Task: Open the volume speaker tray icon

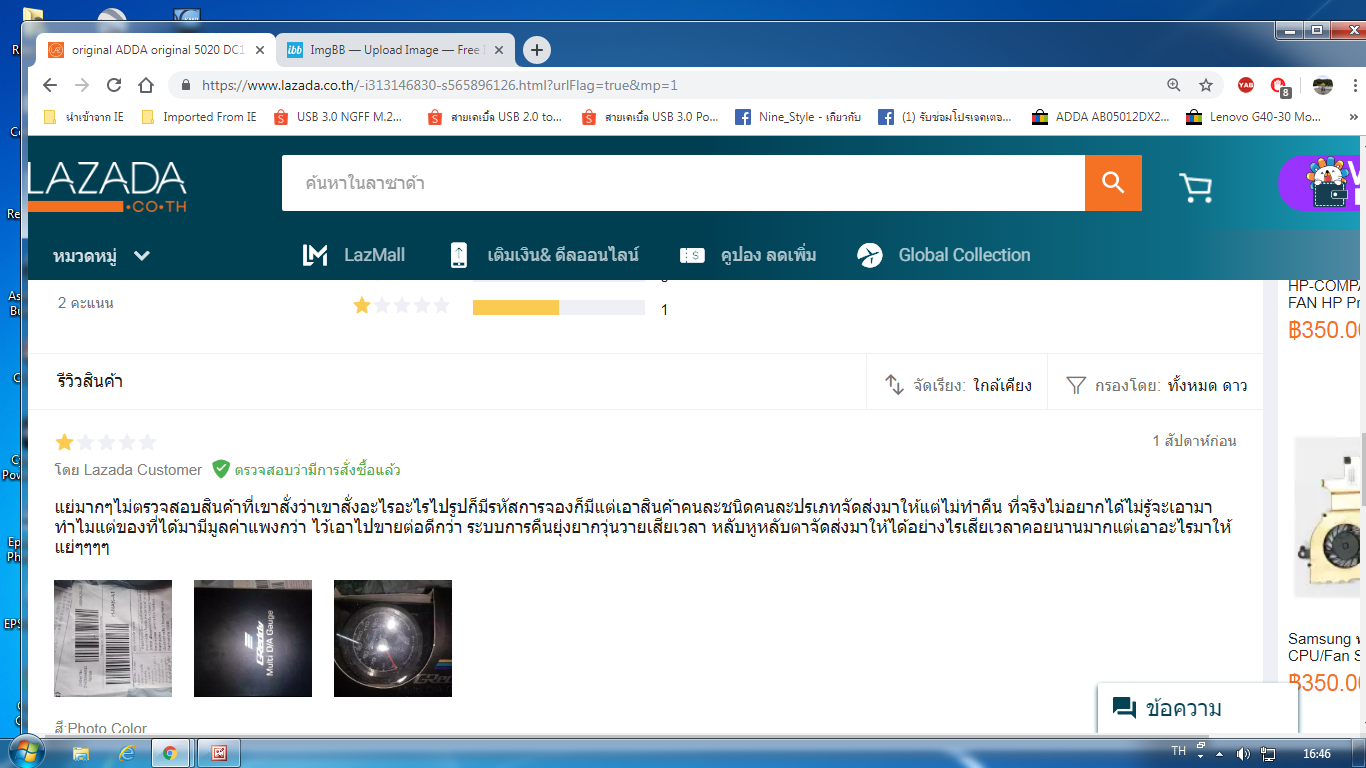Action: (x=1244, y=753)
